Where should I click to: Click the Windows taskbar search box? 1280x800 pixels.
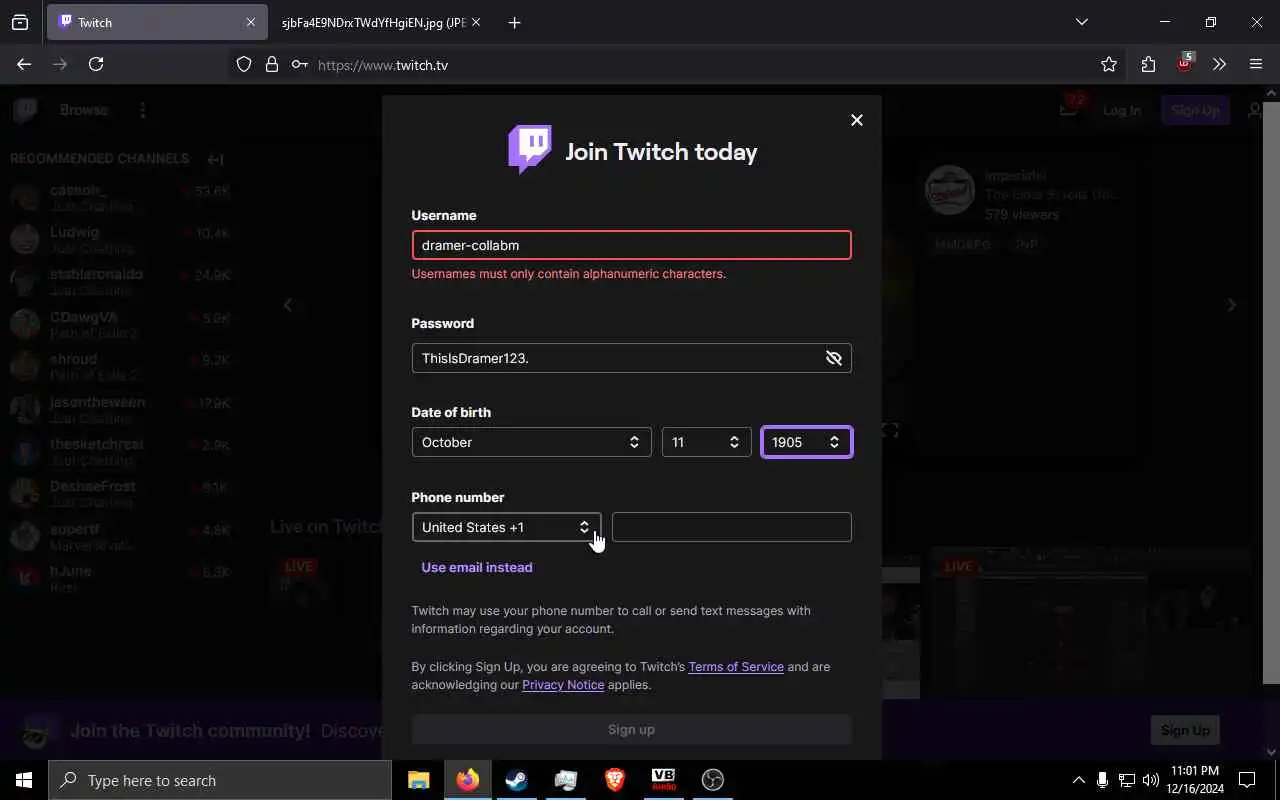coord(220,780)
